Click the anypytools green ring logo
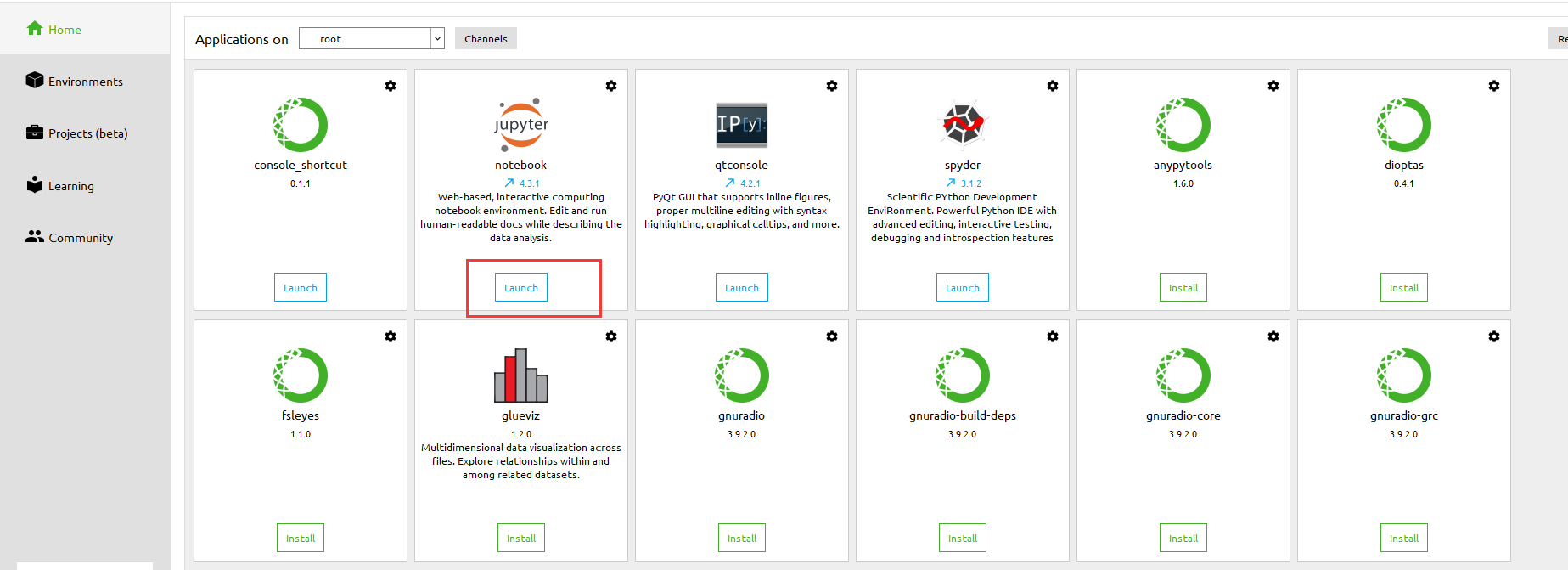The height and width of the screenshot is (570, 1568). coord(1183,125)
